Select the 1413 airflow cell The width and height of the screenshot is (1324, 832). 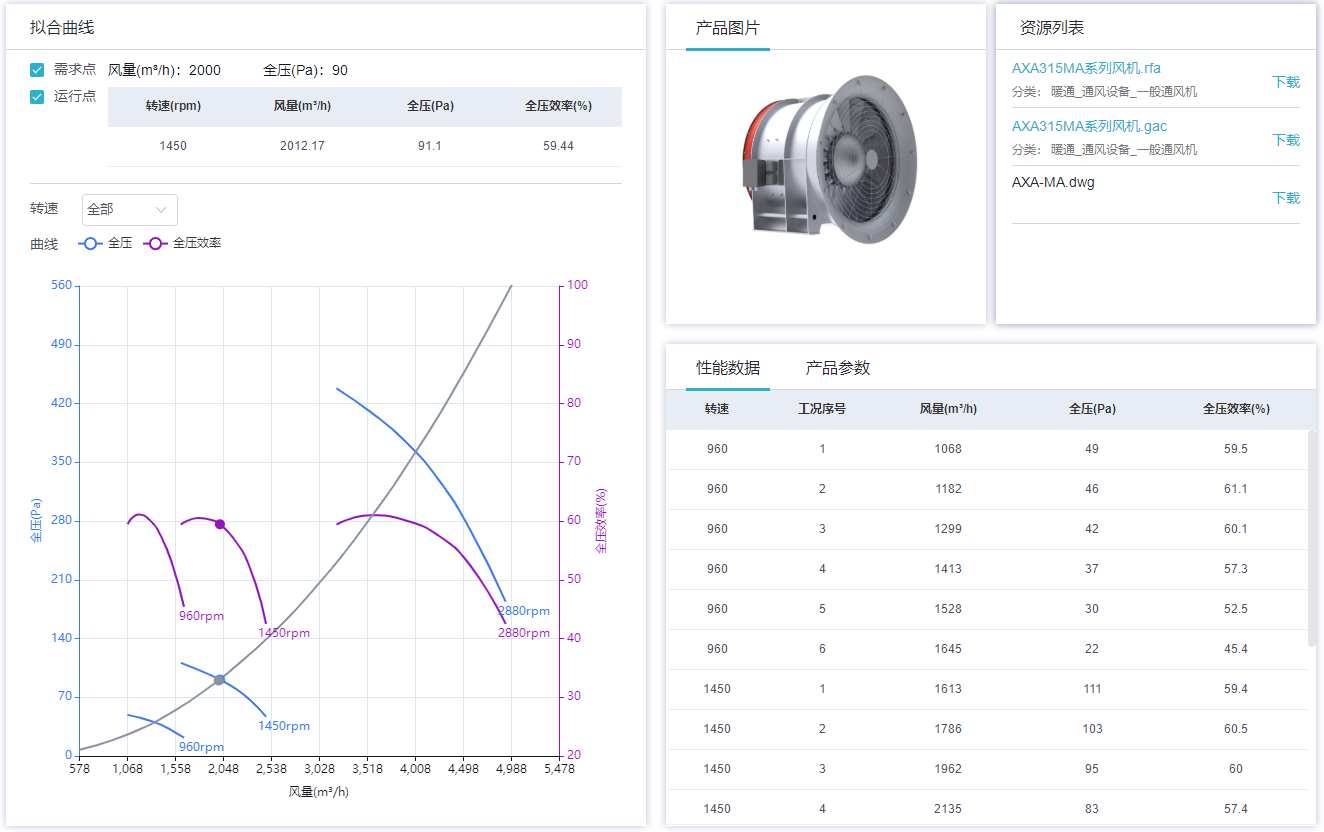pyautogui.click(x=948, y=569)
